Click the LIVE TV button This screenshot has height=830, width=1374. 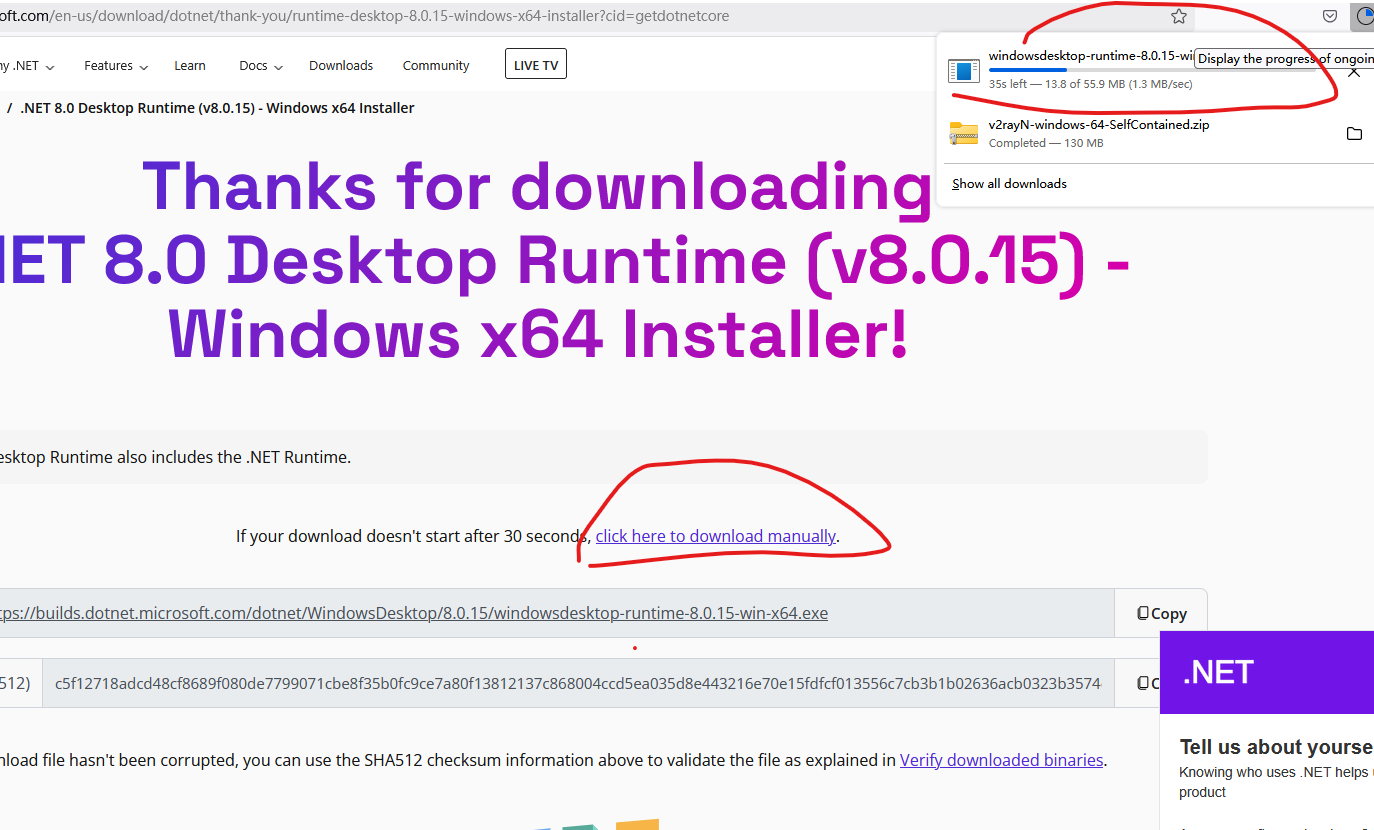pyautogui.click(x=536, y=65)
